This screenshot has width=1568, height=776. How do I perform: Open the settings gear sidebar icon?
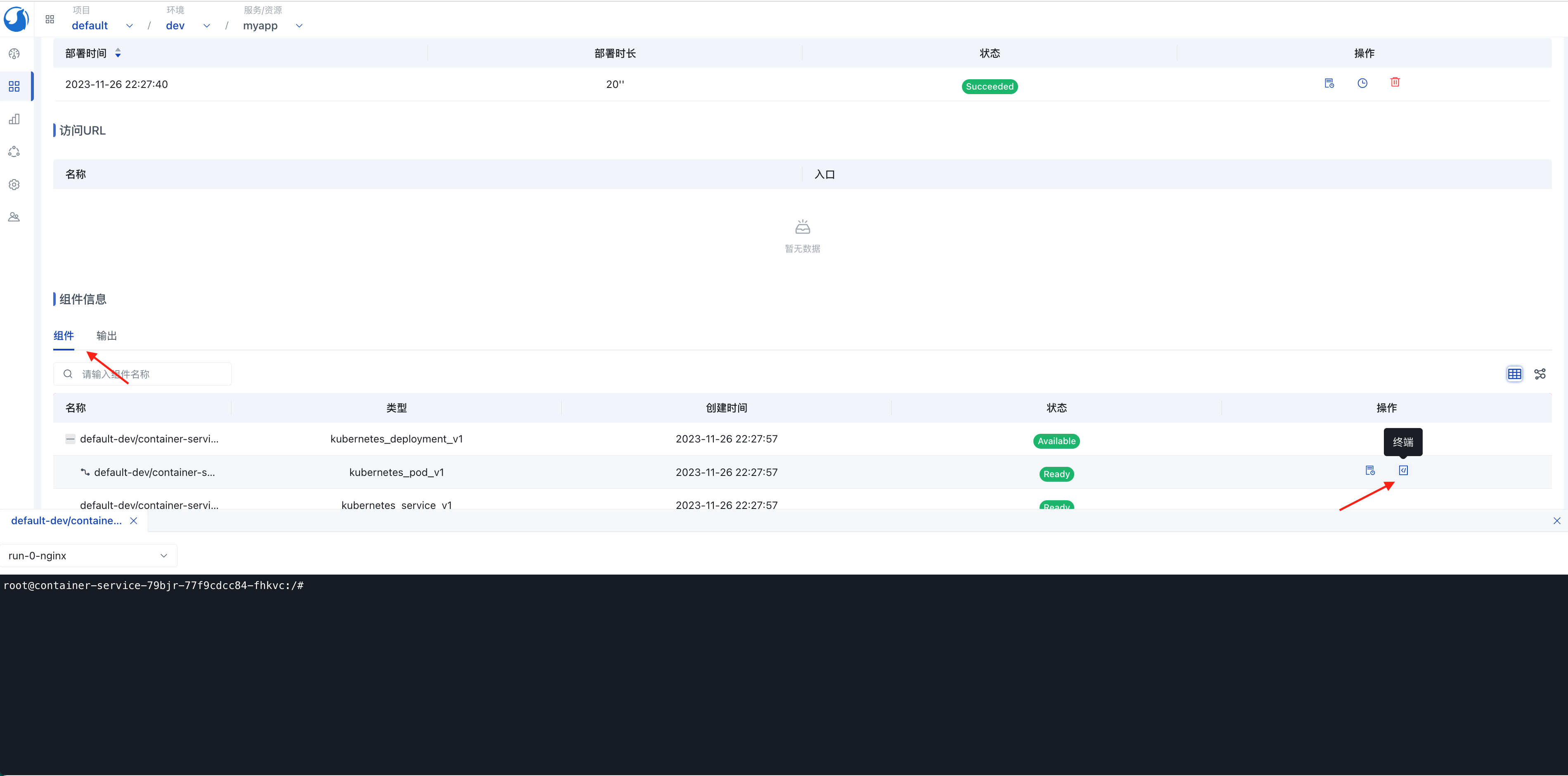(x=14, y=185)
